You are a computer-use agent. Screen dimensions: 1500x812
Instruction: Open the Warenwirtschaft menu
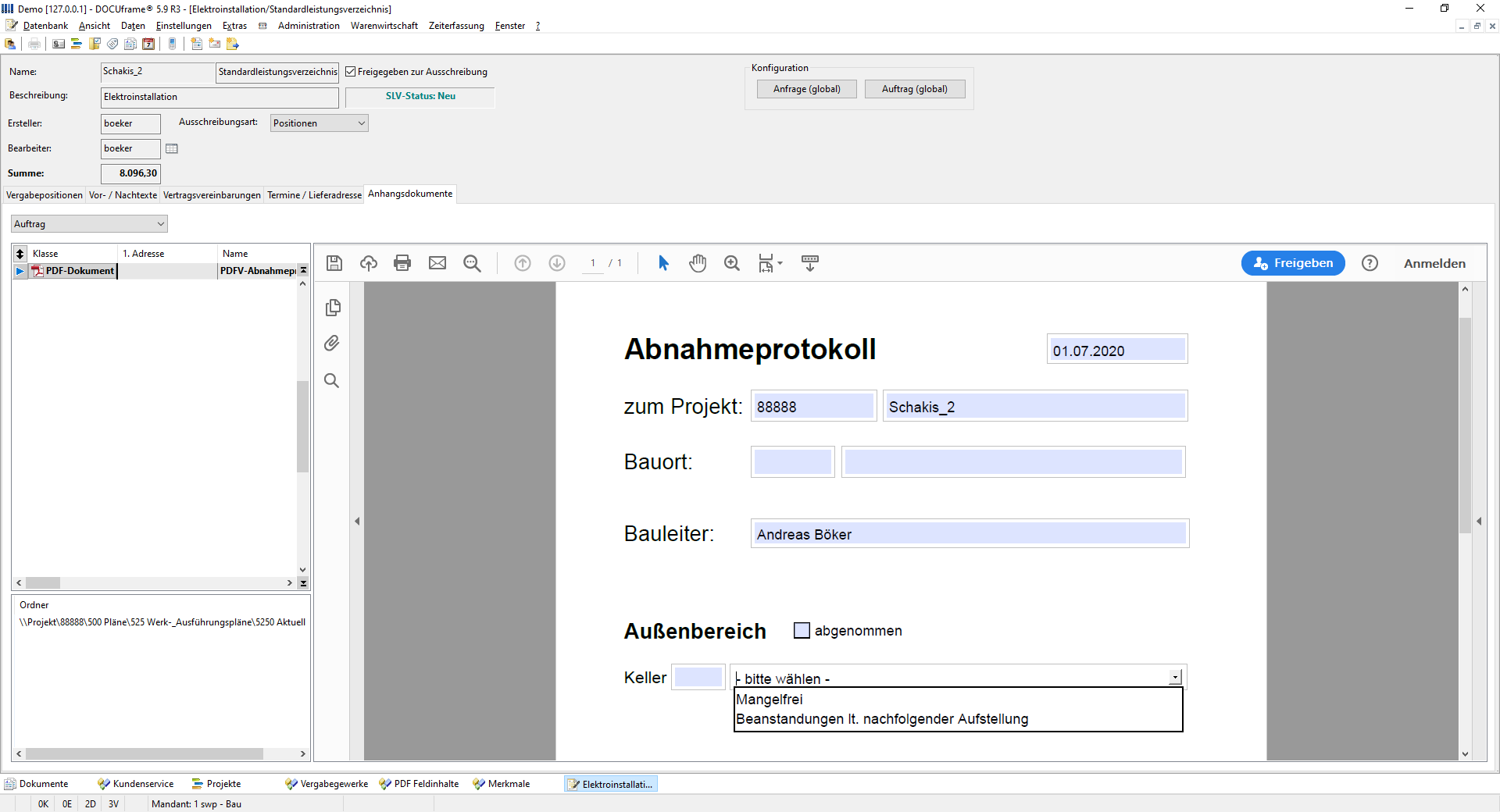coord(384,26)
